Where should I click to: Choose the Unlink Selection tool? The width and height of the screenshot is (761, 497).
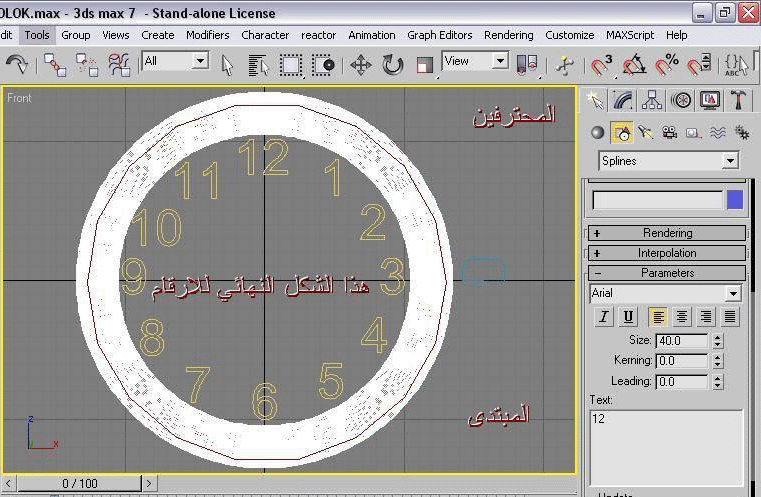87,65
